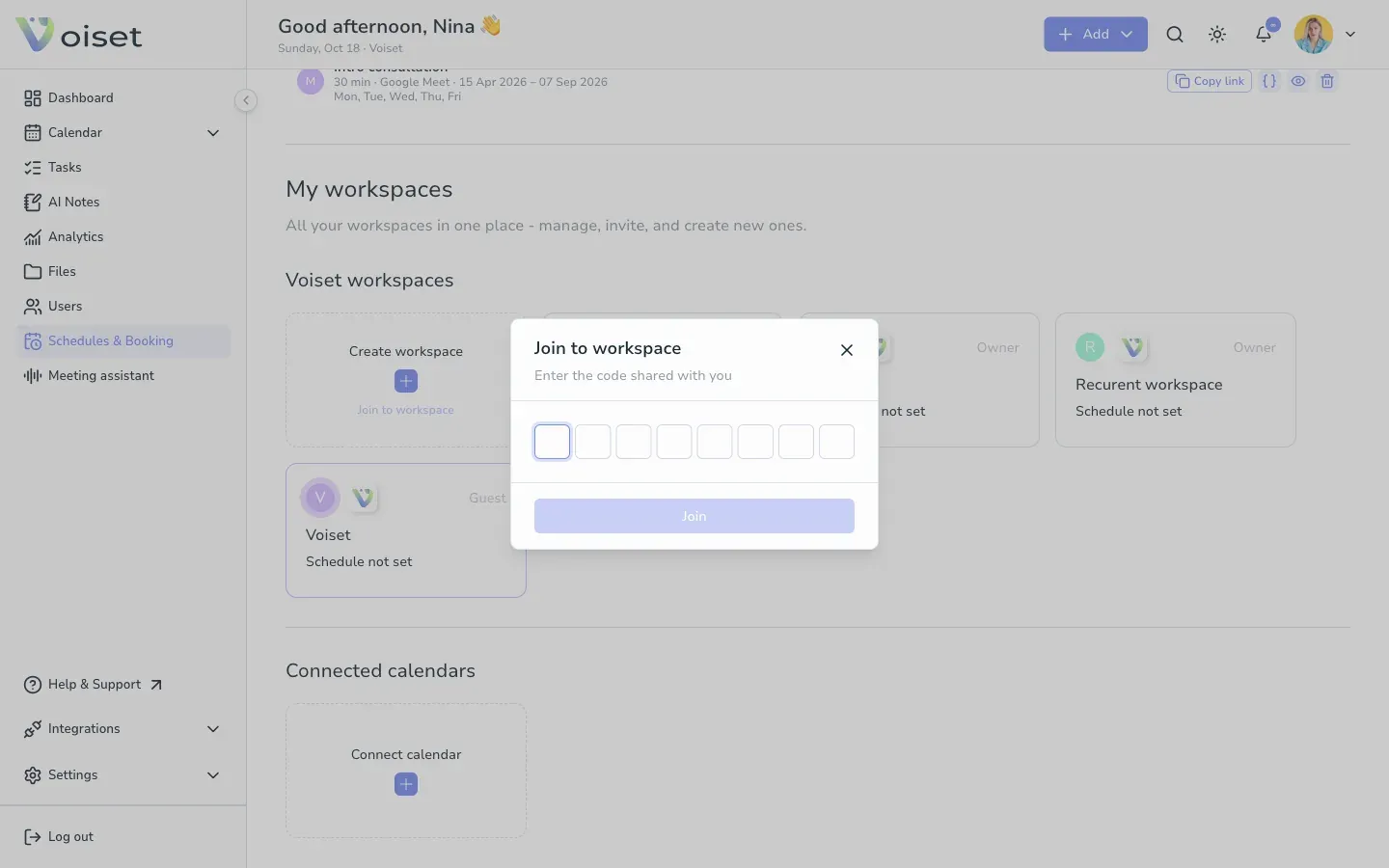
Task: Click the Integrations plug icon
Action: coord(33,729)
